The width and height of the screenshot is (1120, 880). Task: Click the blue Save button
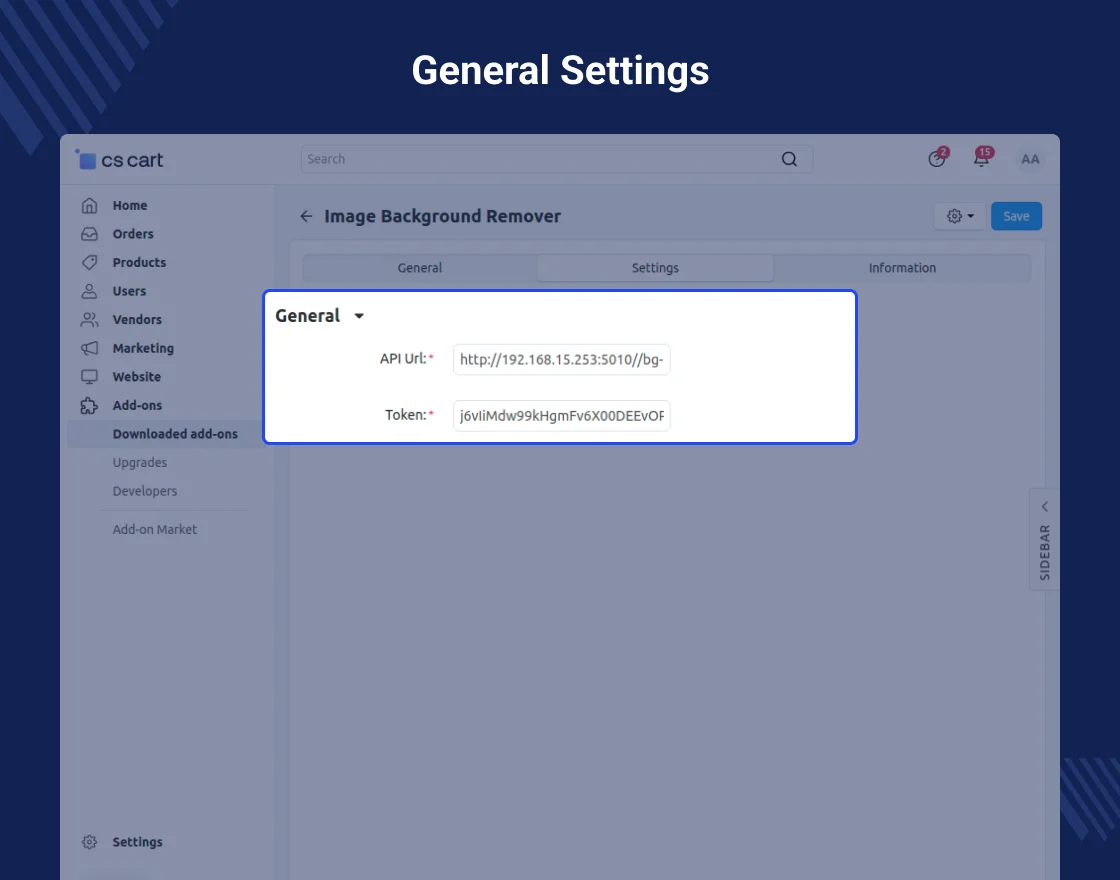pos(1016,217)
